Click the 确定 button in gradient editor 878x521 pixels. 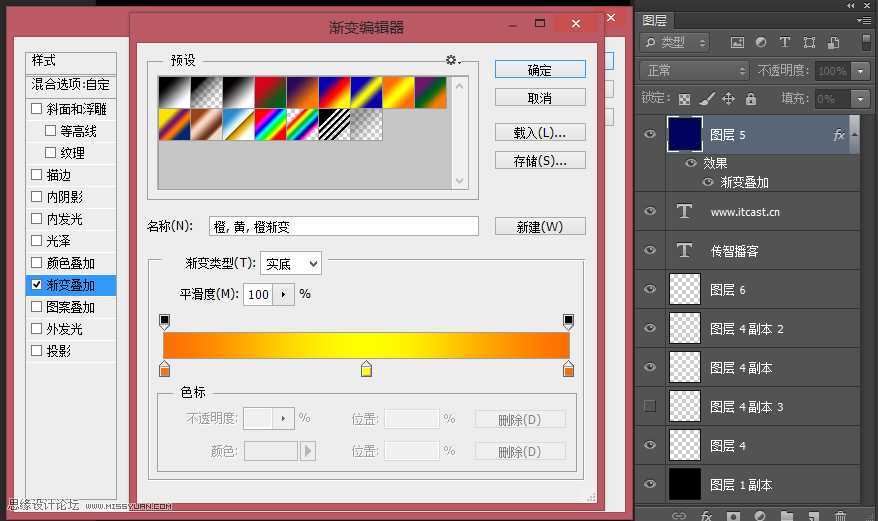[539, 70]
